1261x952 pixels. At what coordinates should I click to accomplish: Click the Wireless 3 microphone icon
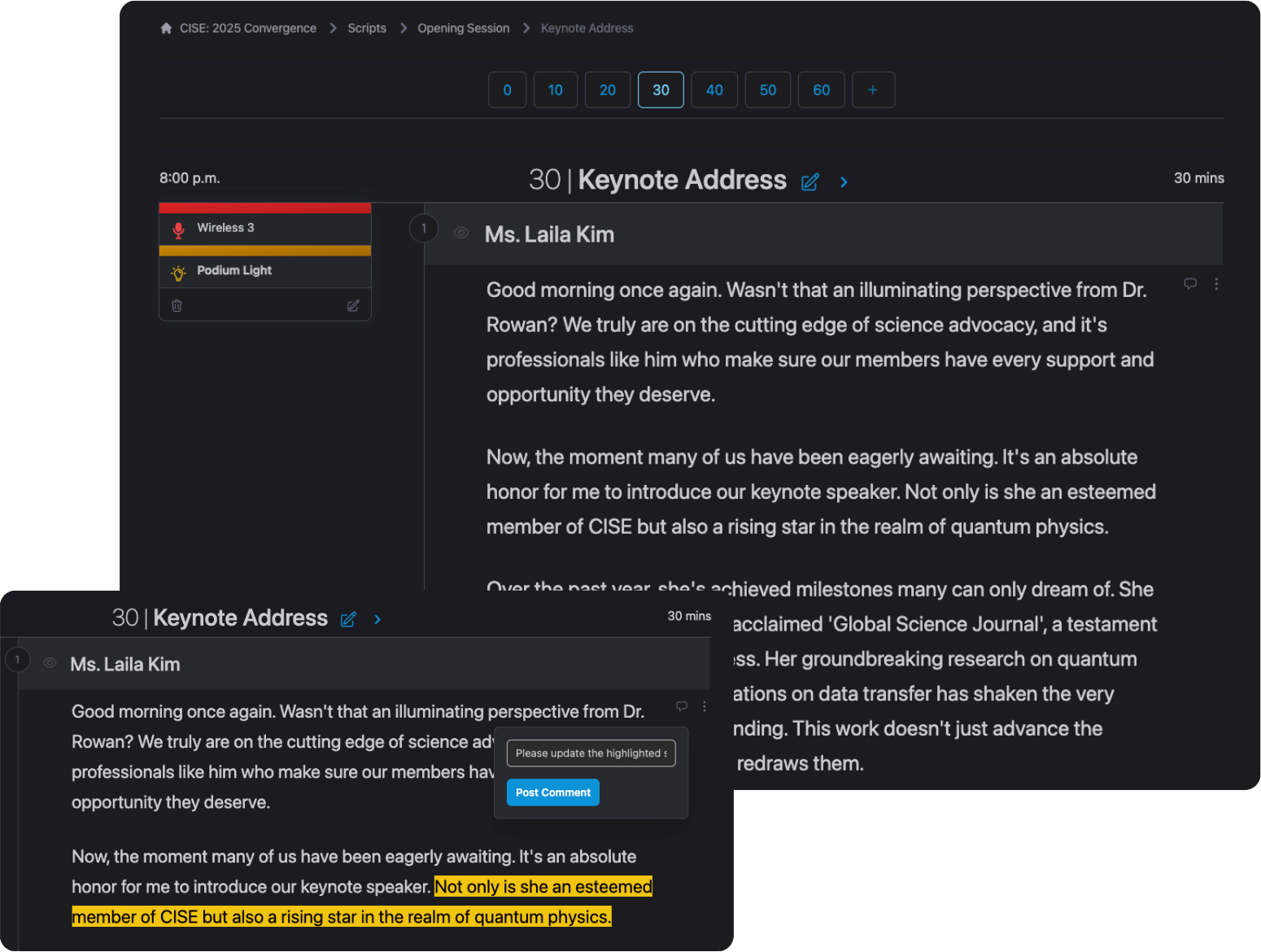tap(179, 229)
